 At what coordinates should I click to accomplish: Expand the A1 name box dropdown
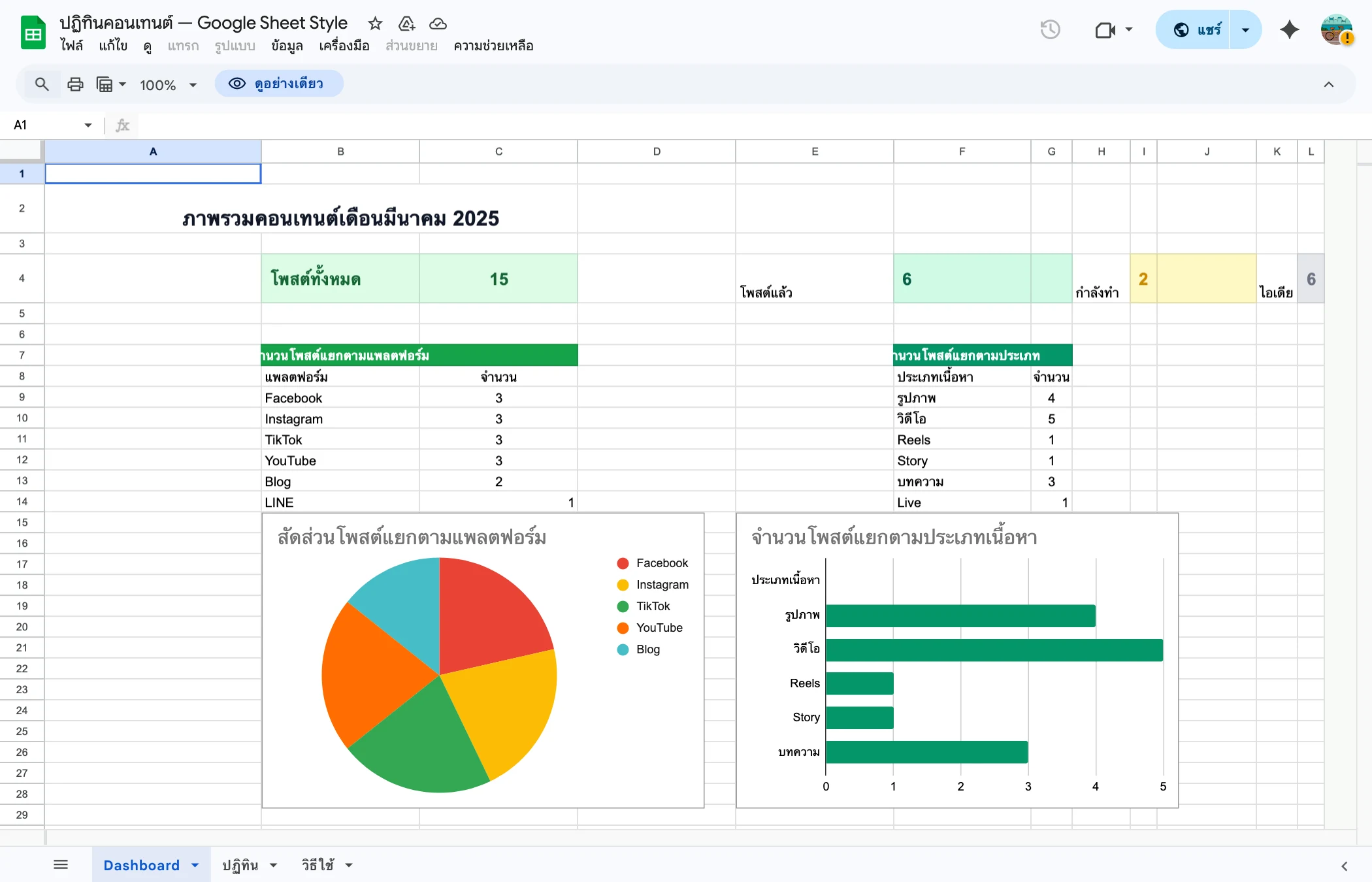87,125
